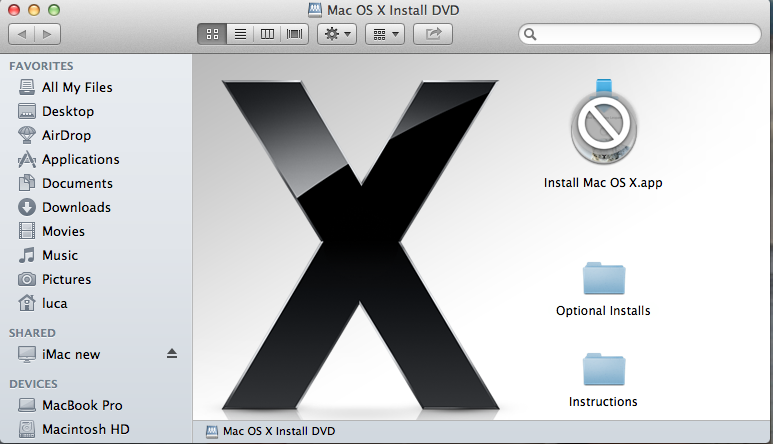This screenshot has width=773, height=444.
Task: Click the Documents label in the sidebar
Action: coord(77,183)
